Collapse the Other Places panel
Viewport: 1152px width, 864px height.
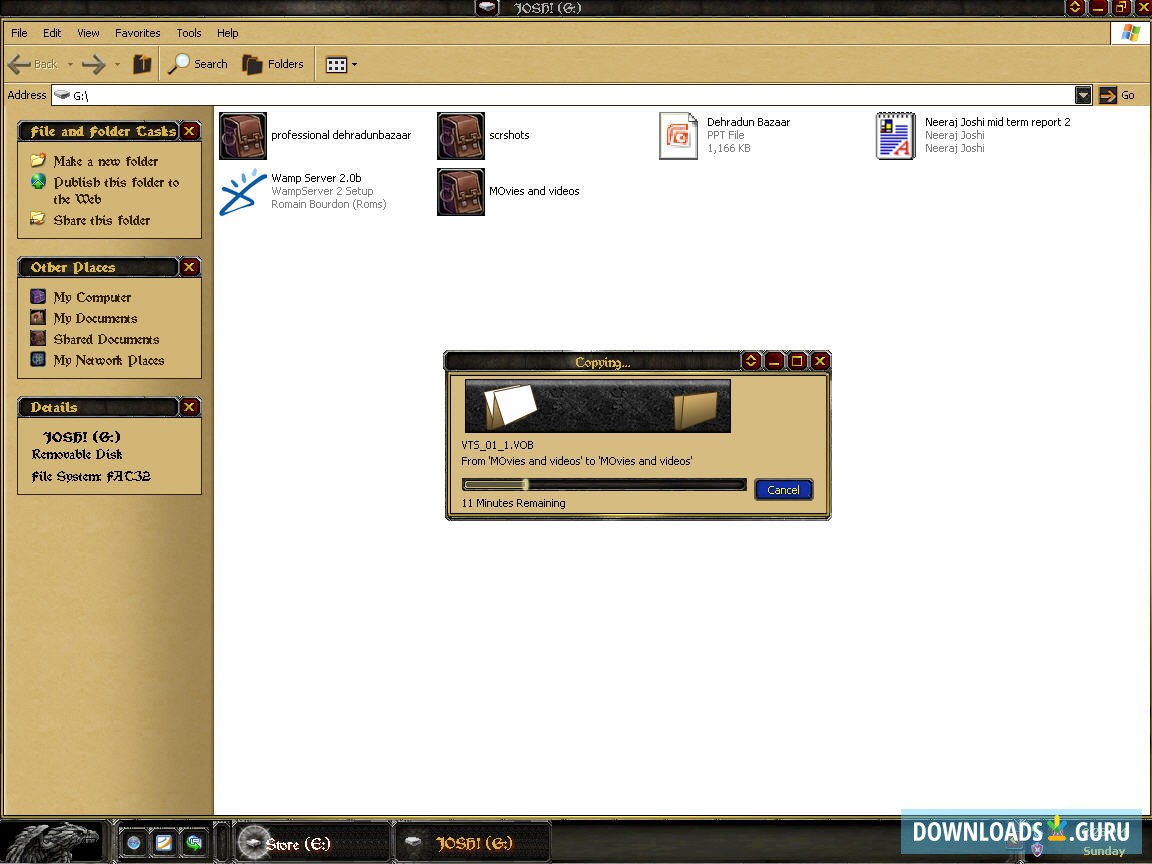pos(189,267)
